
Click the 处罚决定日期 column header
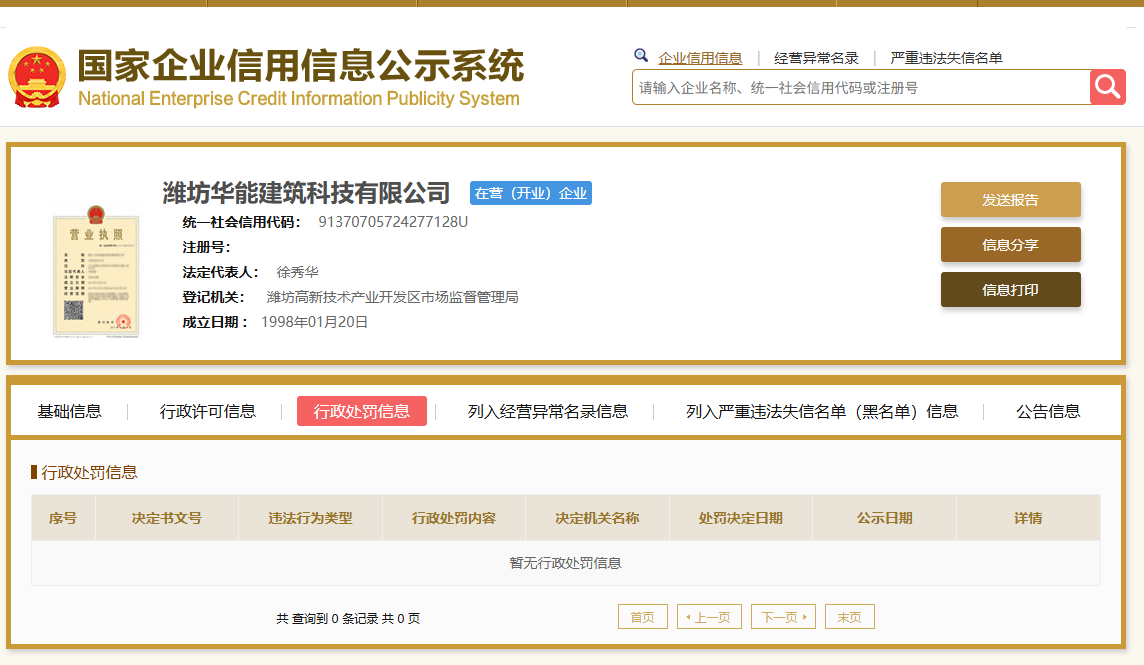tap(741, 518)
